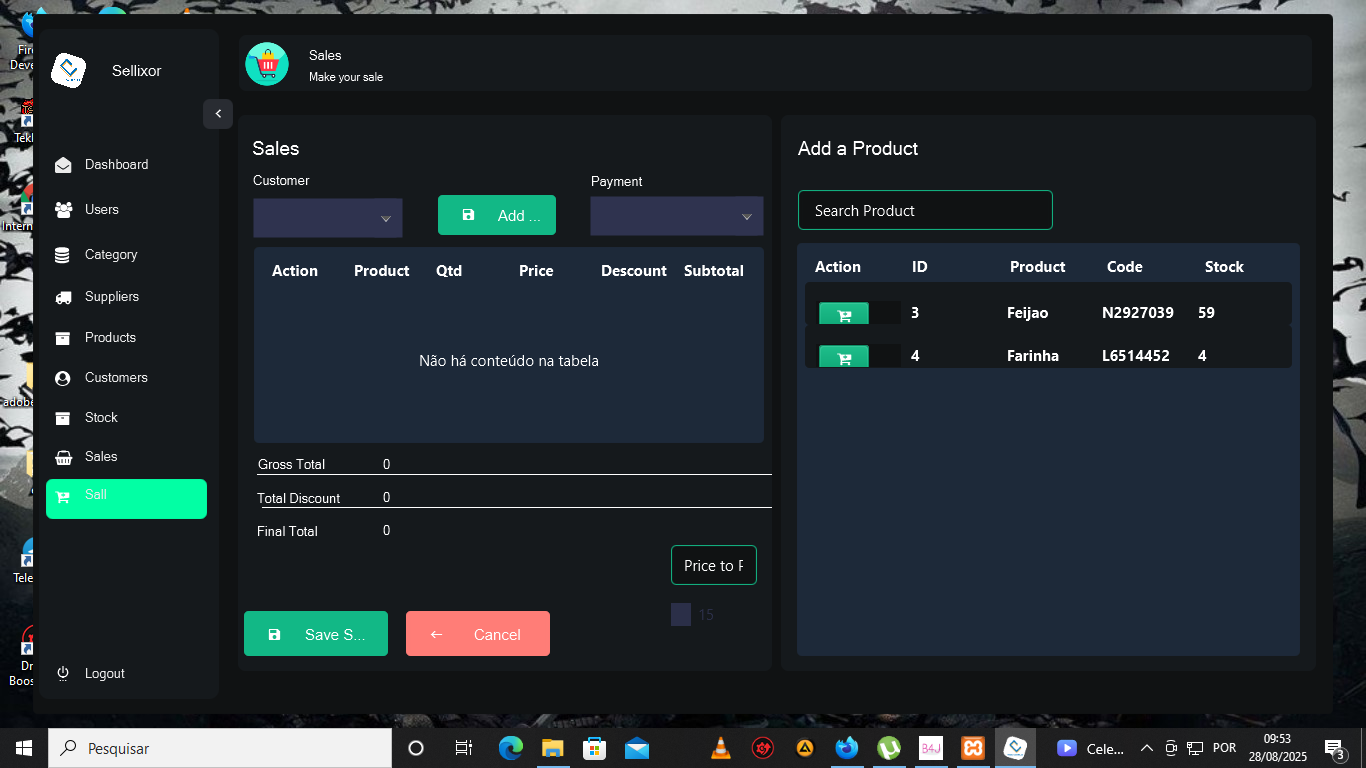Click the Sellixor logo

pyautogui.click(x=69, y=70)
